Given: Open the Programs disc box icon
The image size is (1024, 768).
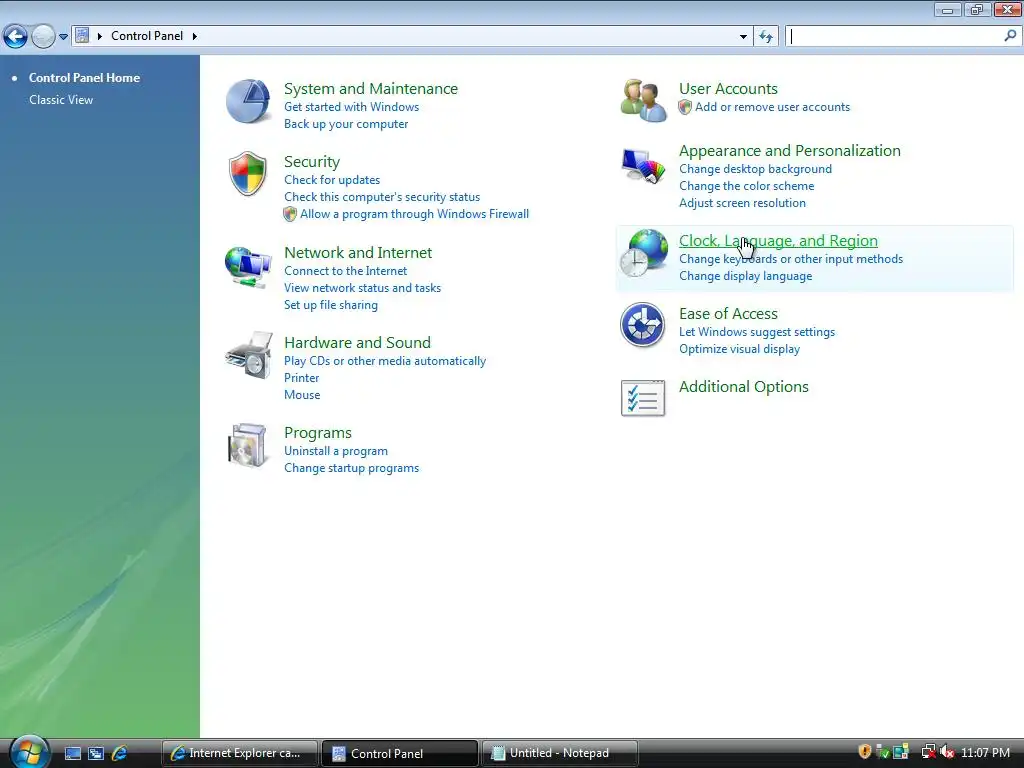Looking at the screenshot, I should click(x=248, y=445).
